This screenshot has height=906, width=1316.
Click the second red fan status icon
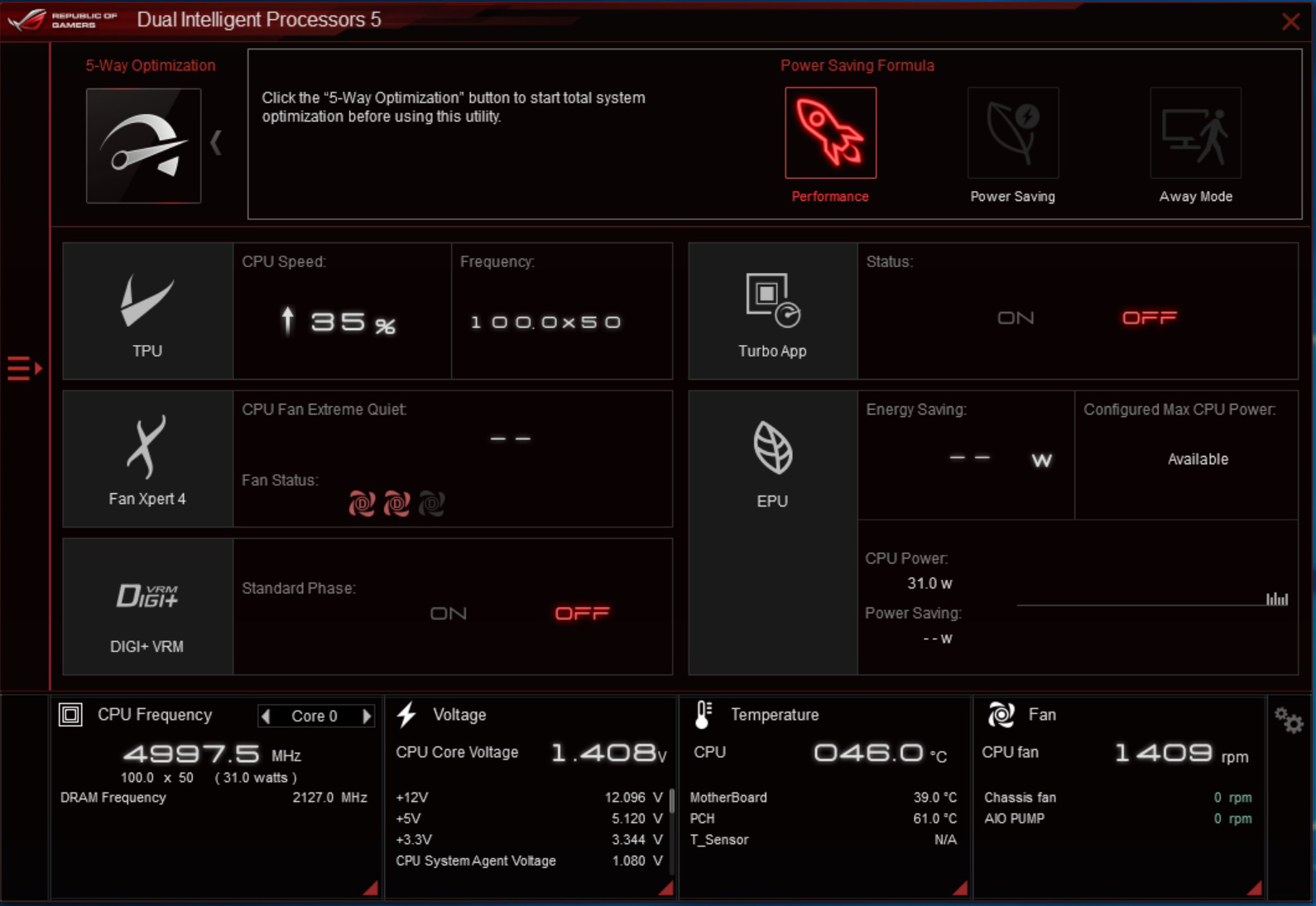396,503
